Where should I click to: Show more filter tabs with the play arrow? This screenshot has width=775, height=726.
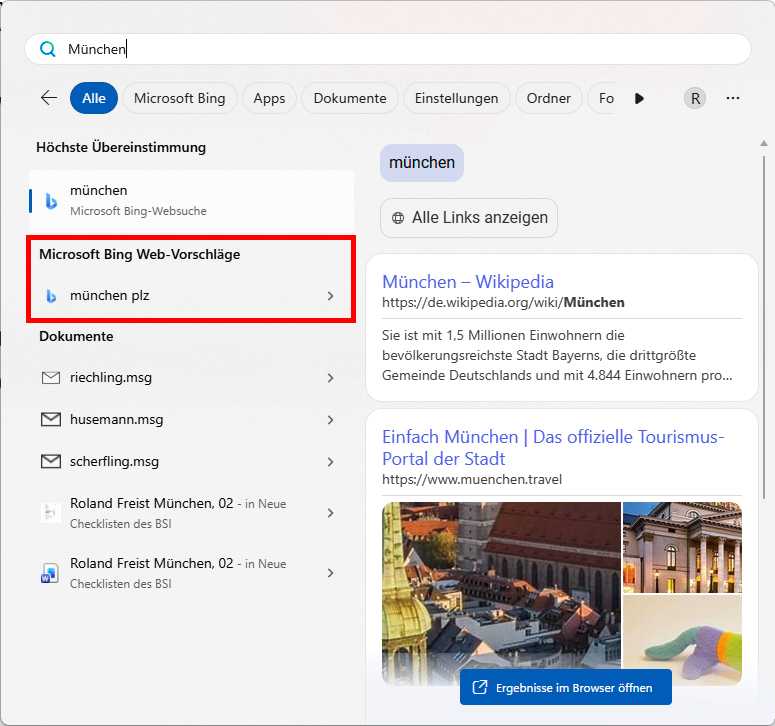point(639,98)
